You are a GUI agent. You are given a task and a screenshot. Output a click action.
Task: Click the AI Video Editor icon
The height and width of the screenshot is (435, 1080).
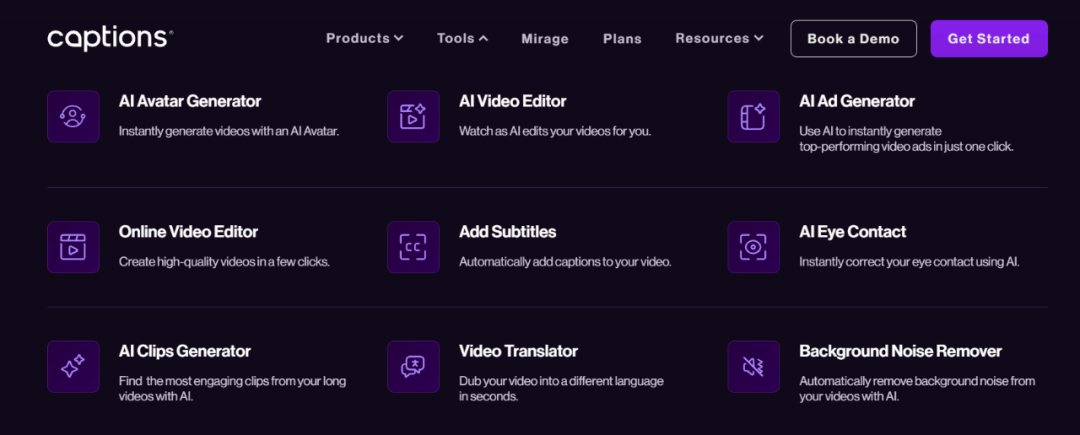pos(413,116)
